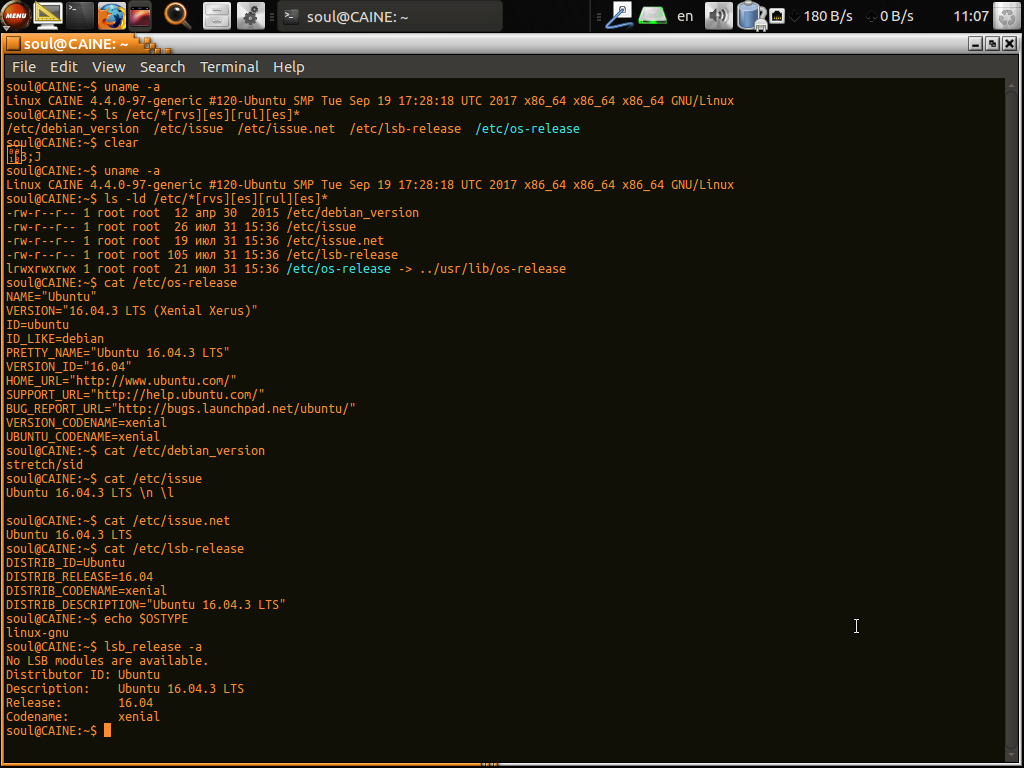This screenshot has width=1024, height=768.
Task: Launch Firefox web browser
Action: [x=112, y=16]
